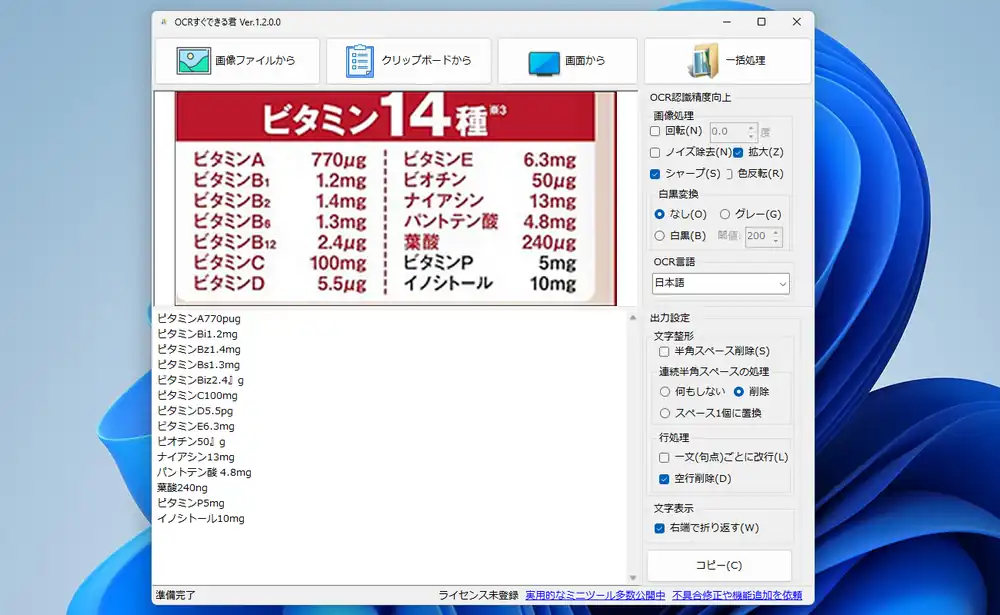Screen dimensions: 1000x615
Task: Click the app icon in title bar
Action: [163, 22]
